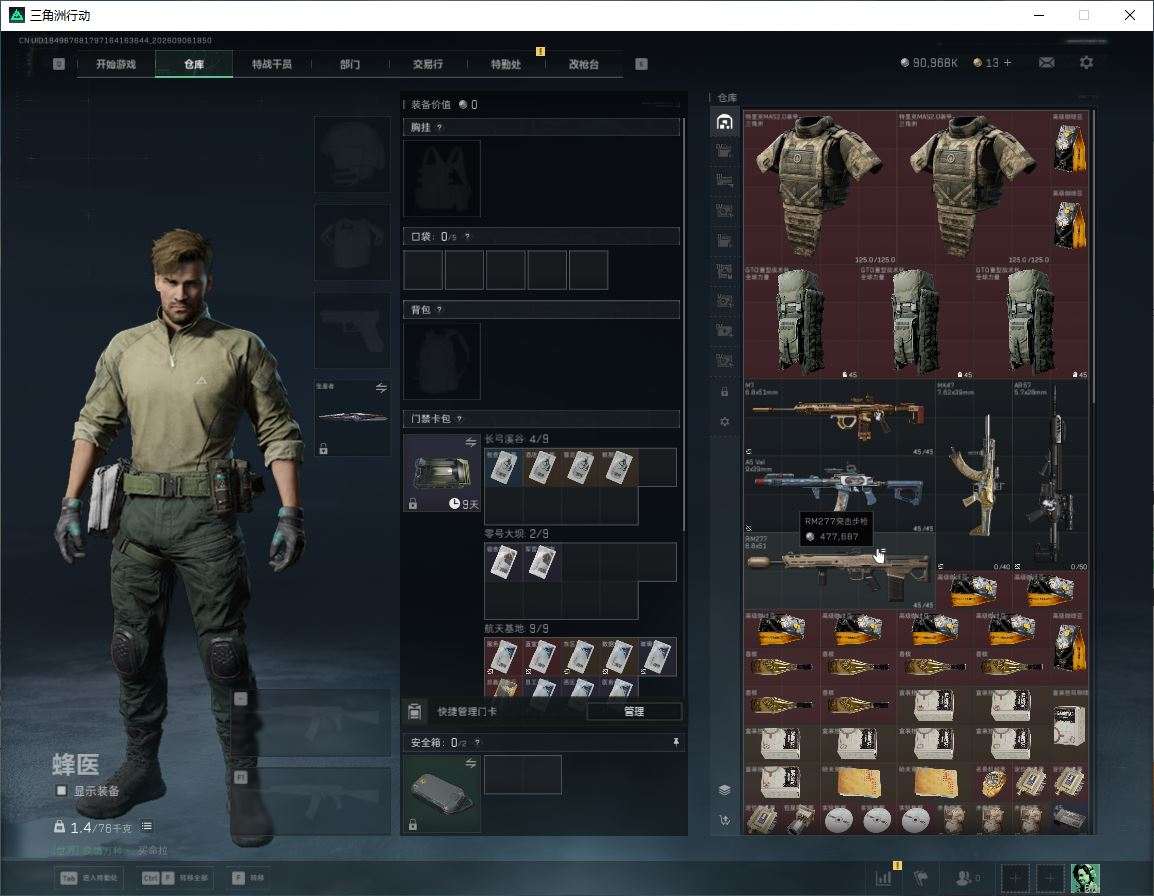Click the first empty teammate plus slot
Screen dimensions: 1154x896
(1015, 878)
